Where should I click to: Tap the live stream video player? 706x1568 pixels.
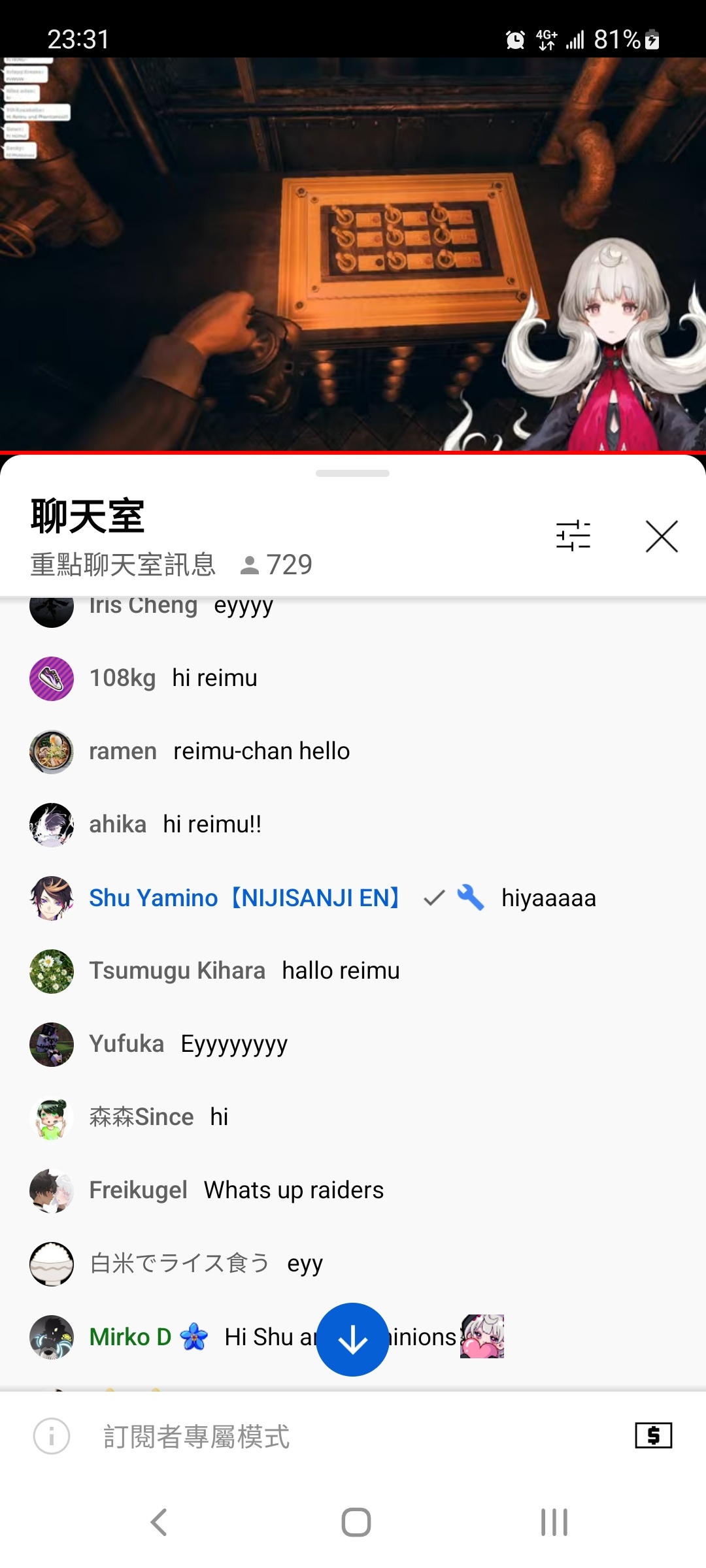[x=353, y=254]
